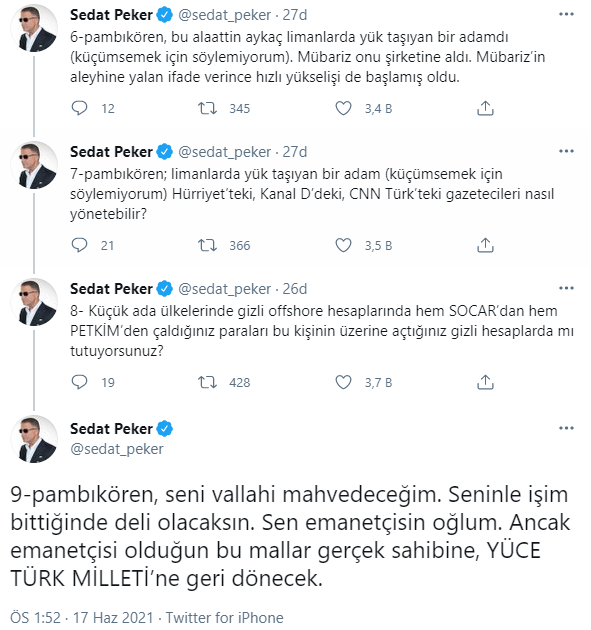591x630 pixels.
Task: Open more options on the 6-pambıkören tweet
Action: 566,14
